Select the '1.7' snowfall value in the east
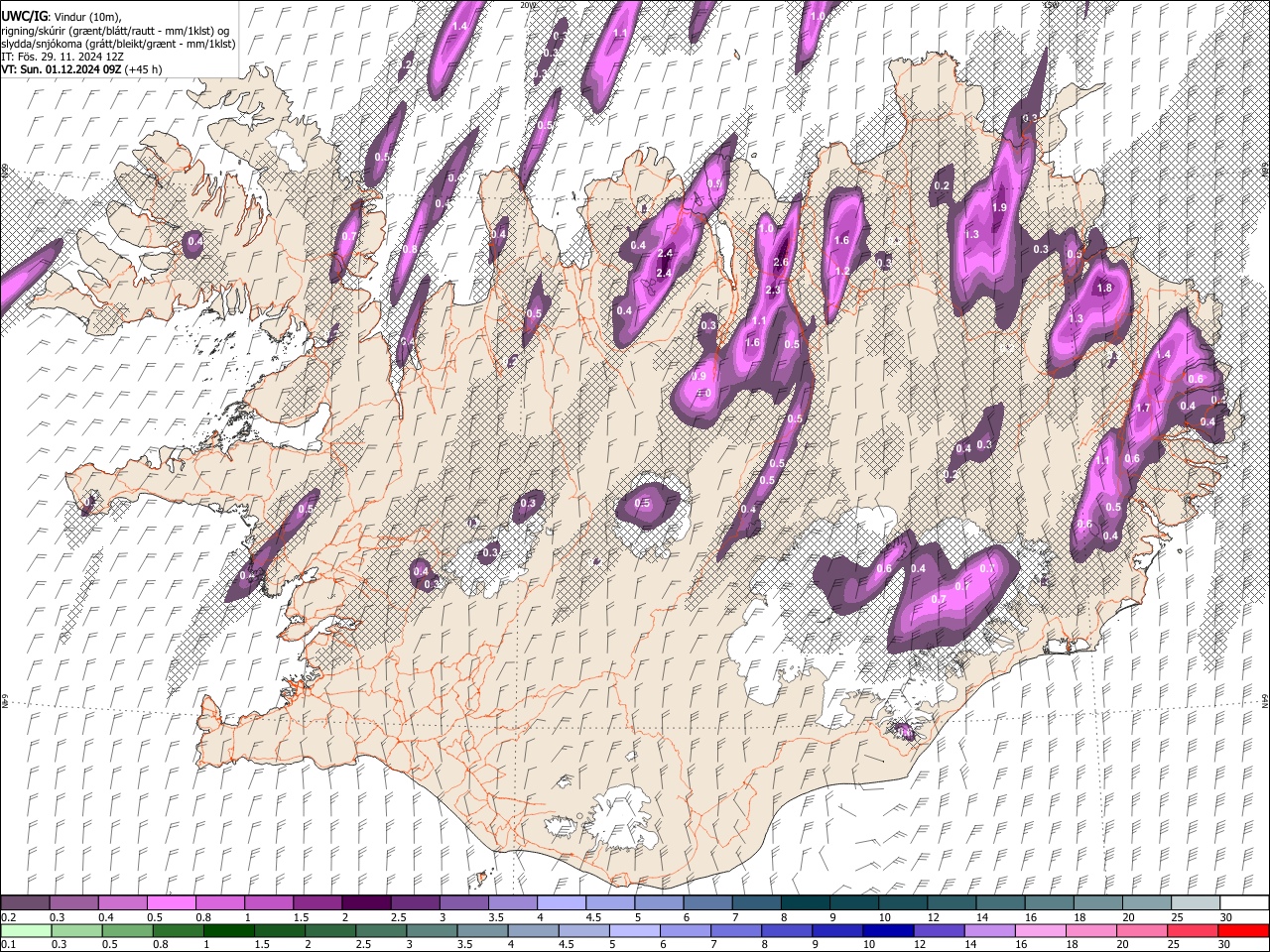 1142,408
